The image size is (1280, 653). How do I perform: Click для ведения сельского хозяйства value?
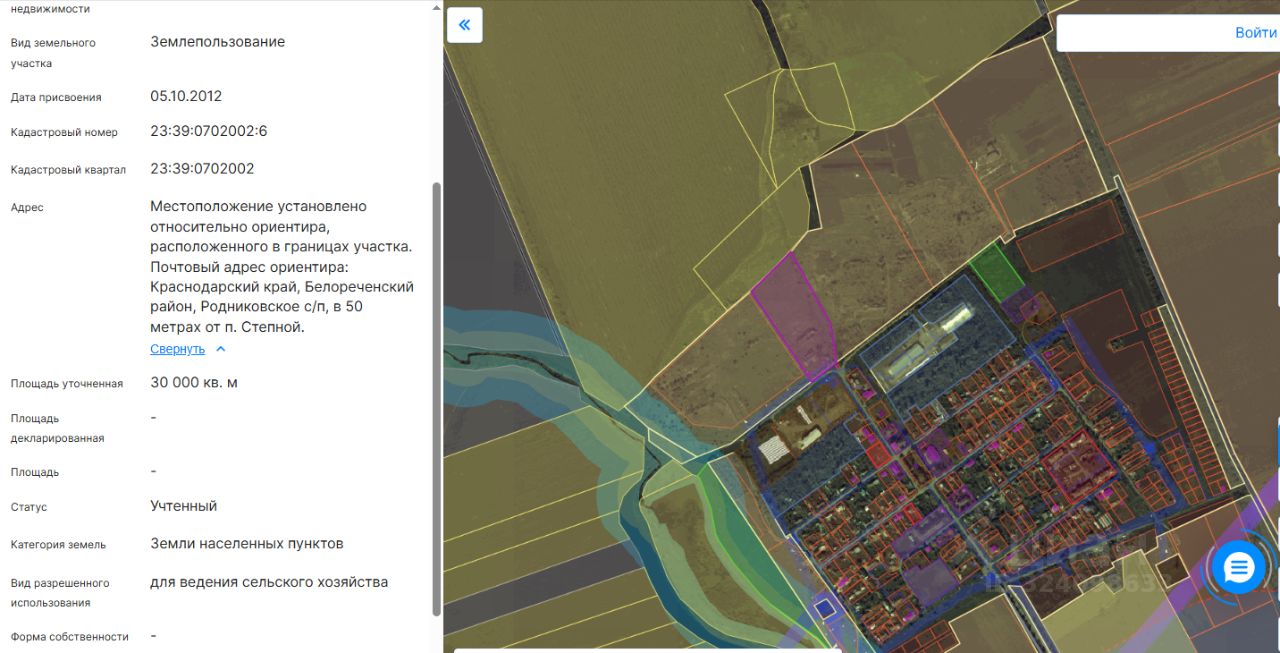coord(269,582)
